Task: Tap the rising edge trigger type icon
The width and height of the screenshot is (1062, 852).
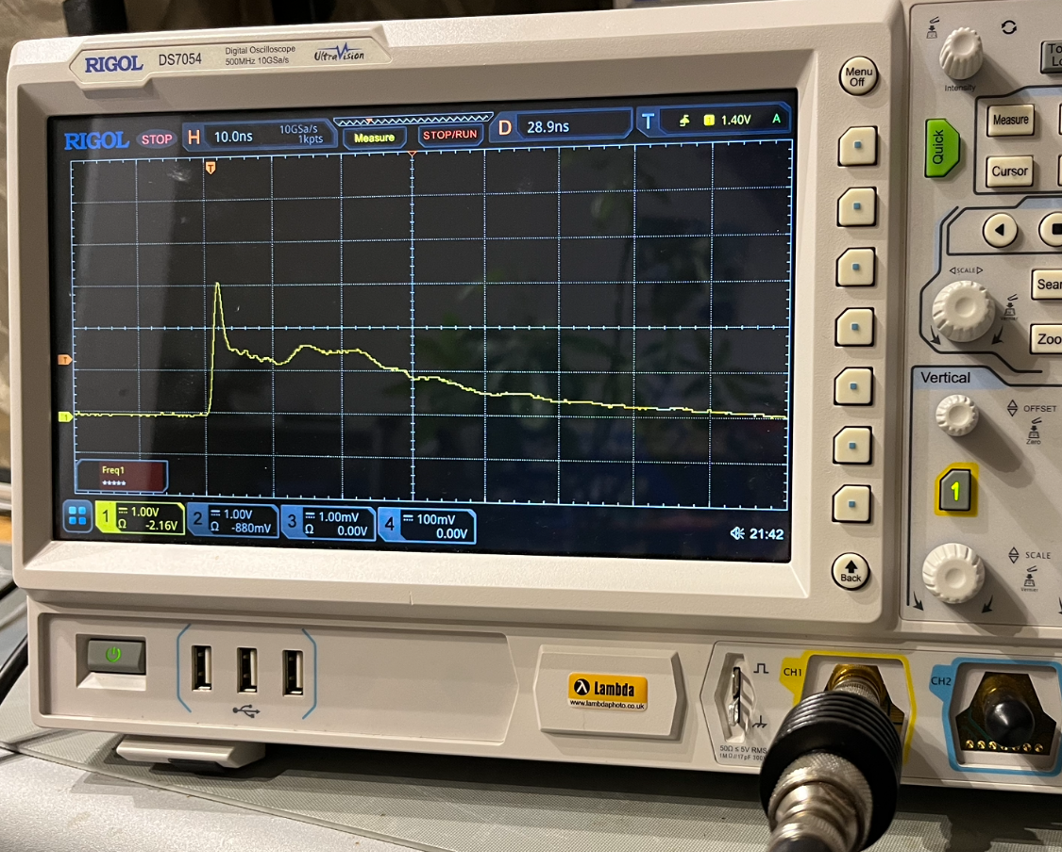Action: click(685, 121)
